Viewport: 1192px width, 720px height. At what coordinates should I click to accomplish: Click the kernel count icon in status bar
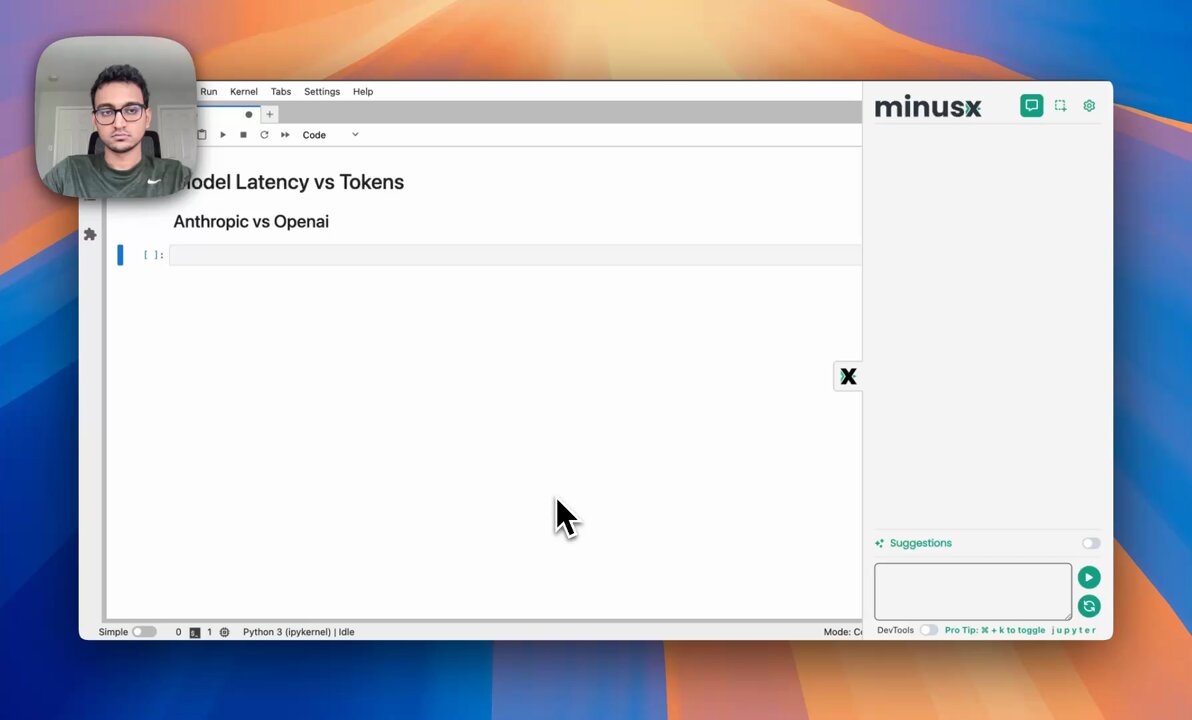(x=224, y=632)
